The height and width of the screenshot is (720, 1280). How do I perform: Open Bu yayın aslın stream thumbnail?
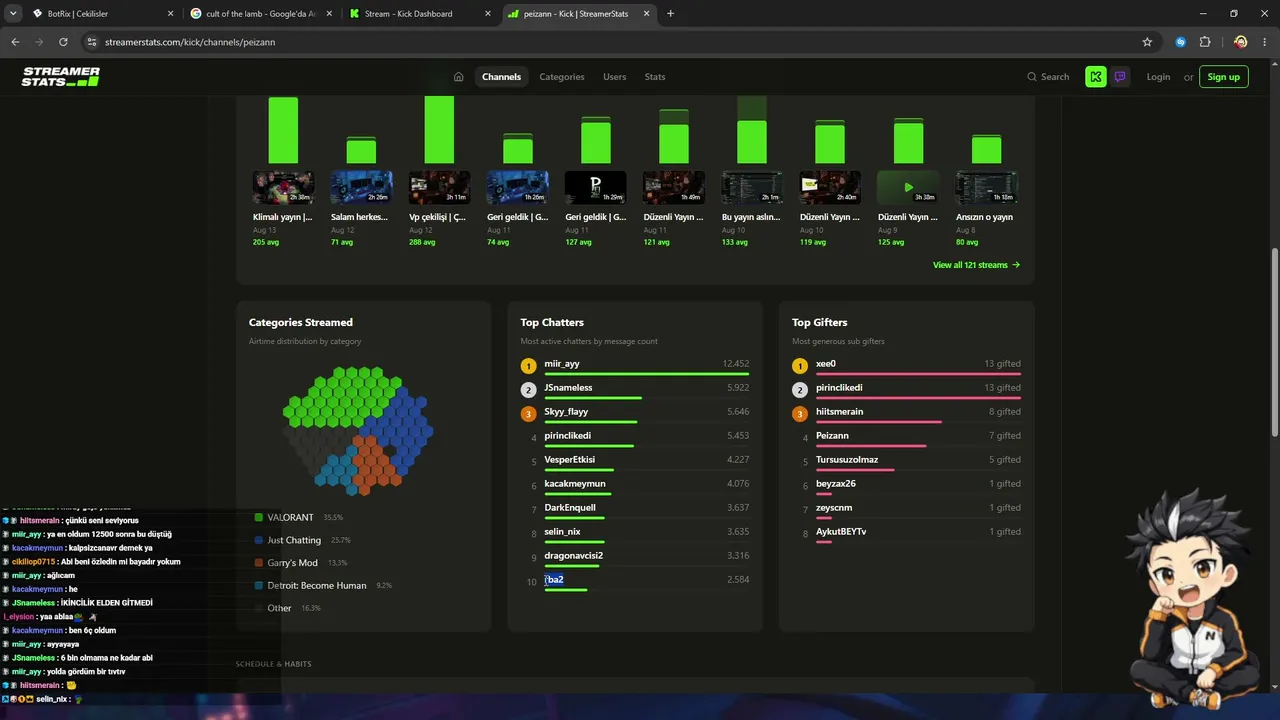point(752,187)
